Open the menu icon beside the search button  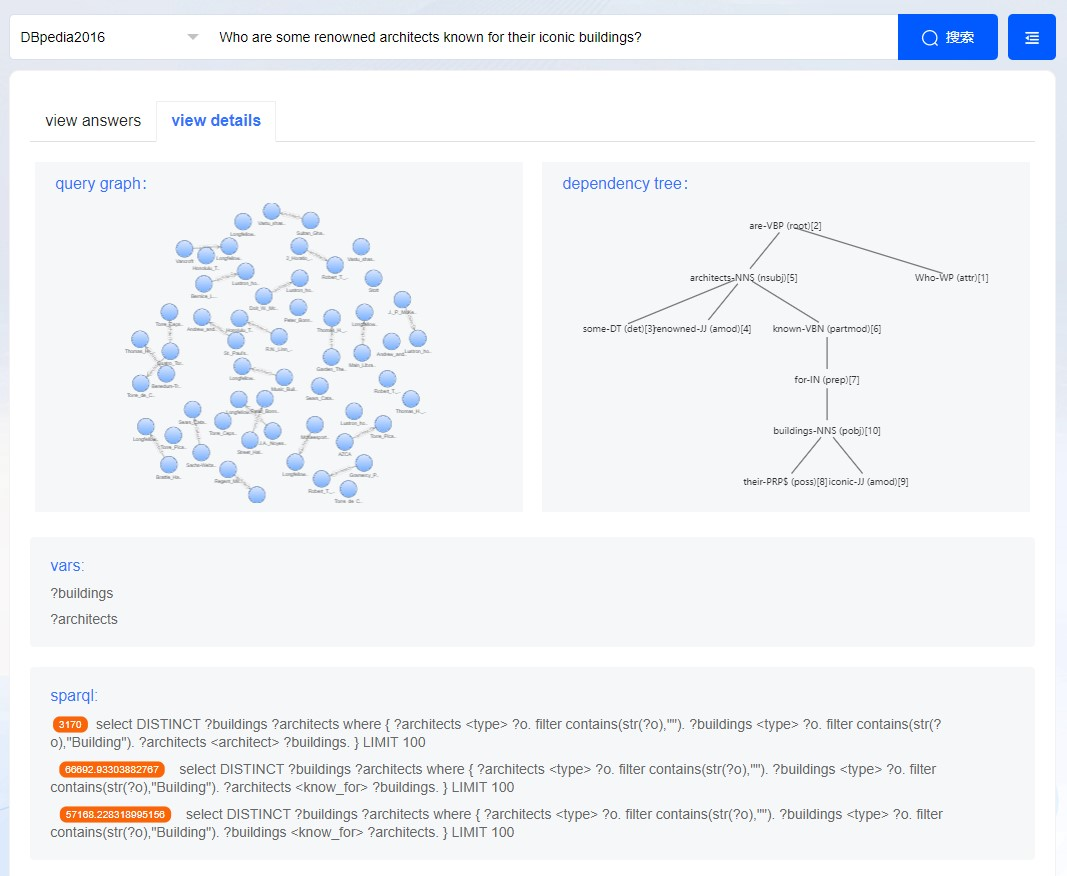point(1031,37)
